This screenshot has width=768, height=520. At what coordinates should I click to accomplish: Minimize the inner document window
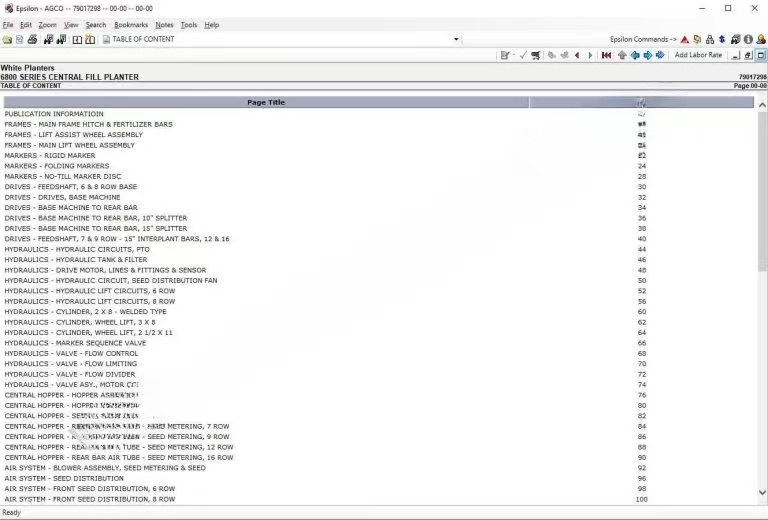(735, 55)
